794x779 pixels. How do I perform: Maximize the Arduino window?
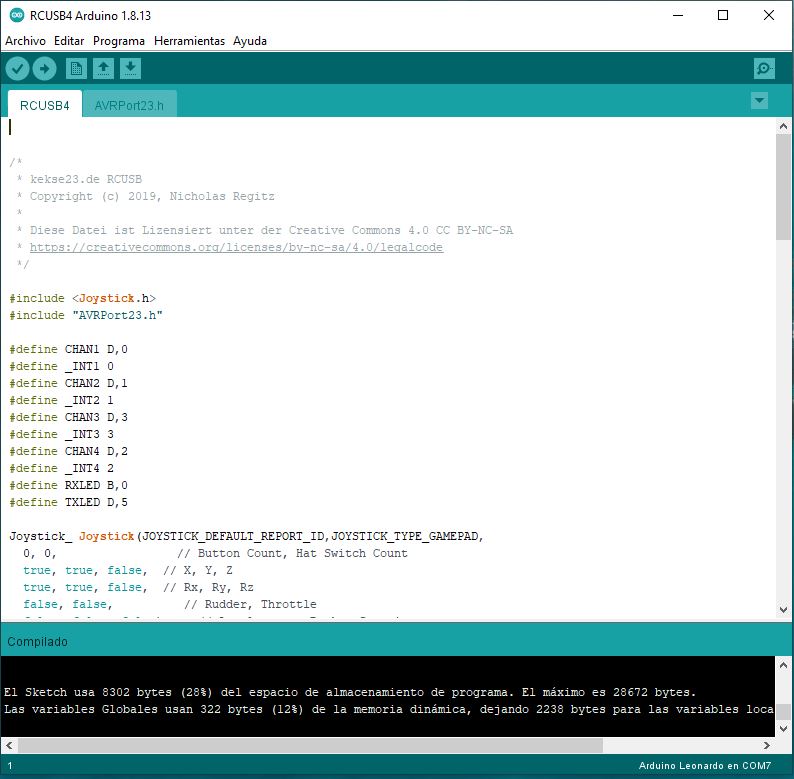(723, 15)
